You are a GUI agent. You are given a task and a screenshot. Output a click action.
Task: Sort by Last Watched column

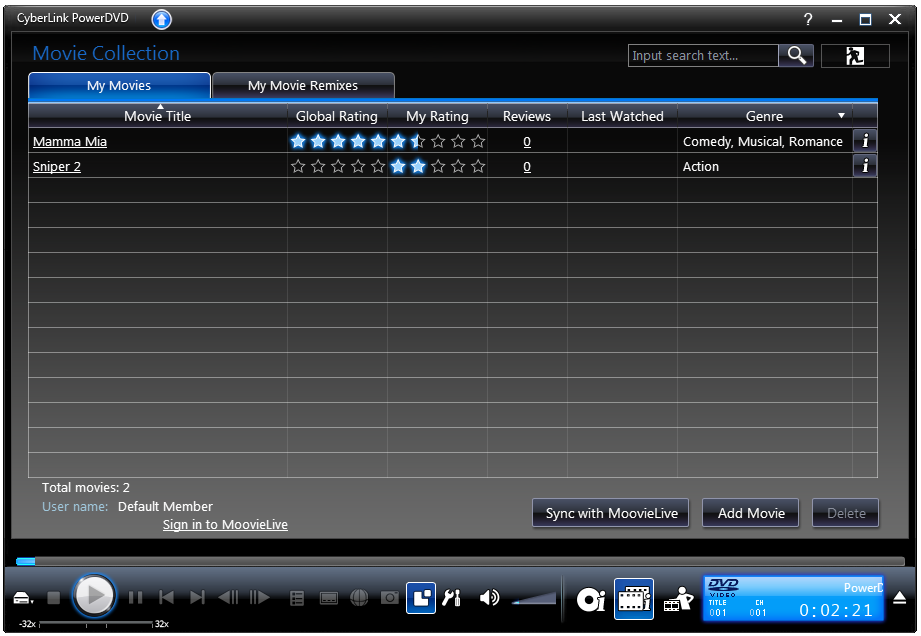click(622, 116)
